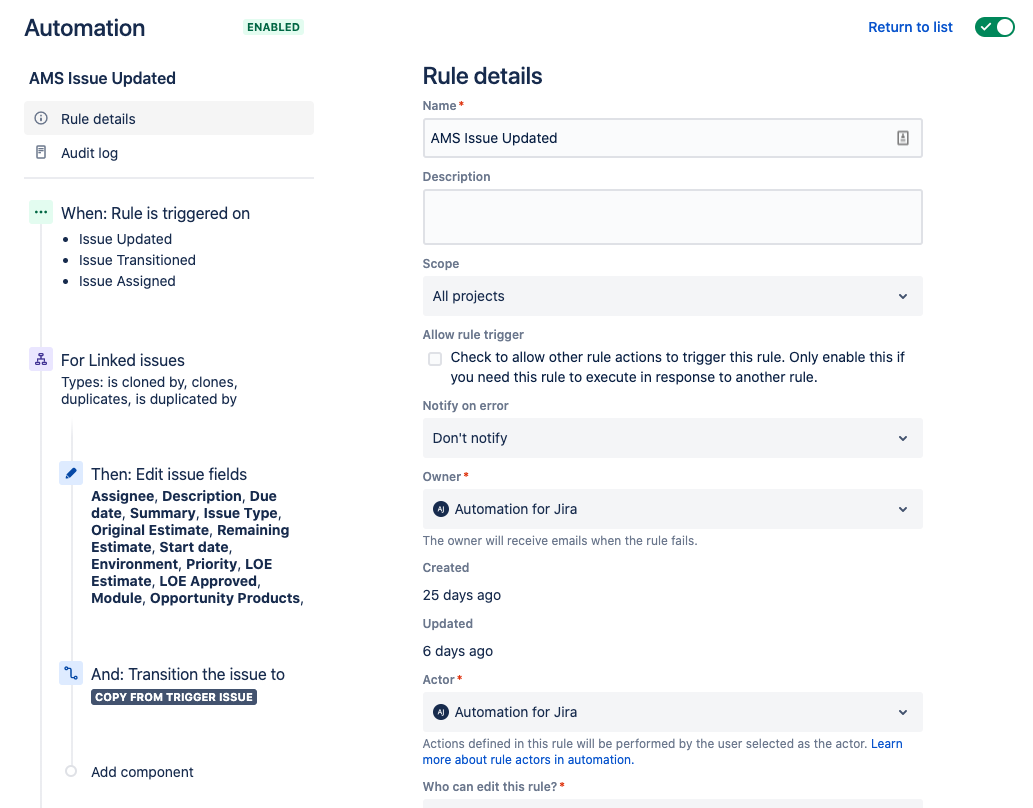Click the Automation page heading

(x=84, y=28)
